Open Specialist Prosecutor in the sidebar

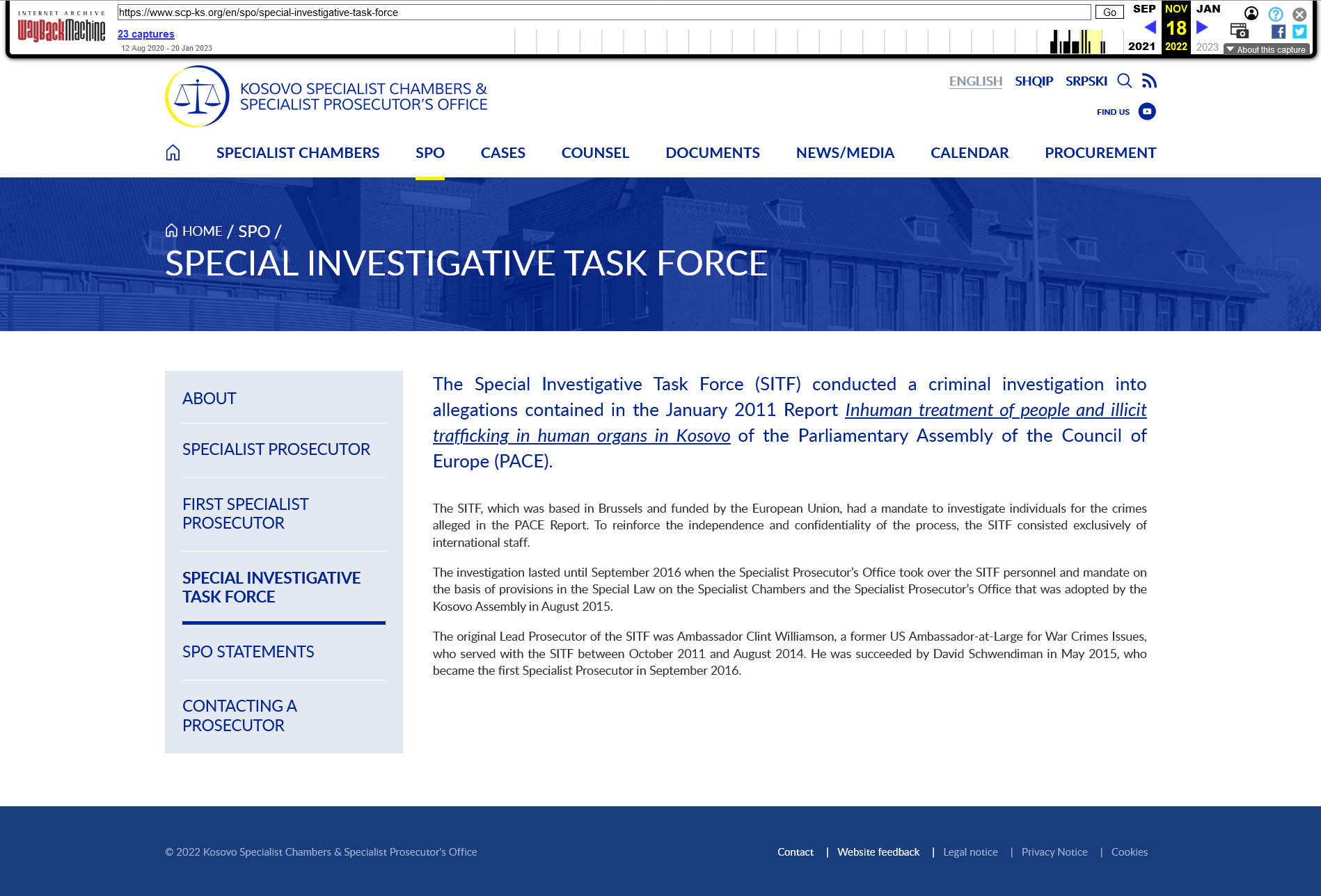click(276, 449)
